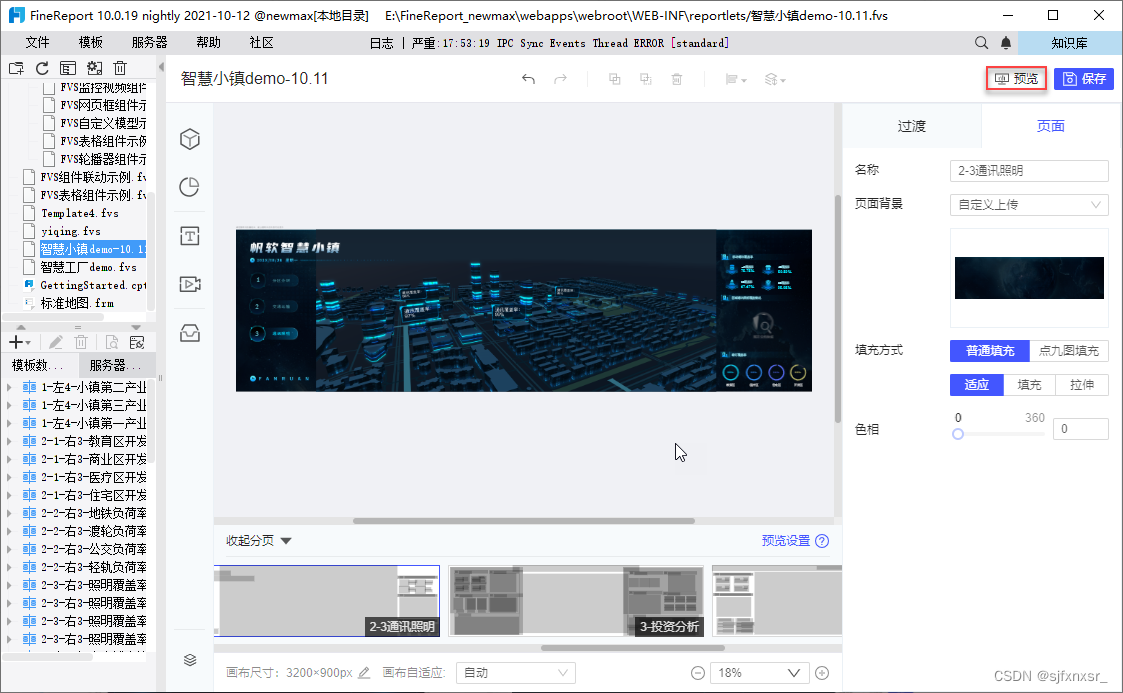Click the video component icon in sidebar
Image resolution: width=1123 pixels, height=693 pixels.
pyautogui.click(x=190, y=284)
